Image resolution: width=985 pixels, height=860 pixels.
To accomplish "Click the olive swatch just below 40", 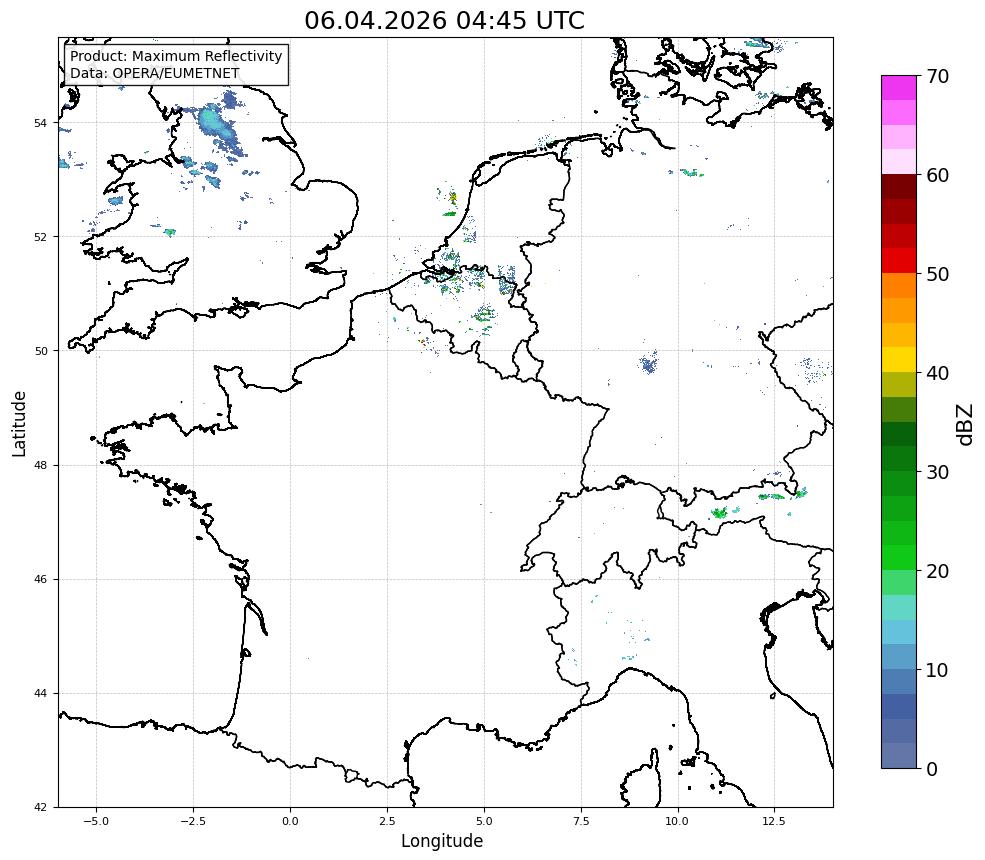I will (x=899, y=384).
